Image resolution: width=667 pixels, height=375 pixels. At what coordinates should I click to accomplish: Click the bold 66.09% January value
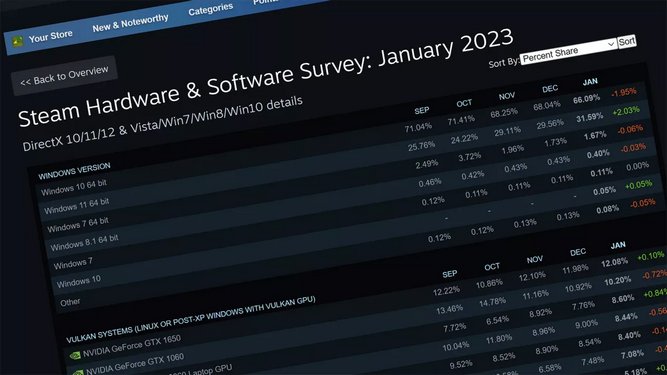pyautogui.click(x=587, y=99)
